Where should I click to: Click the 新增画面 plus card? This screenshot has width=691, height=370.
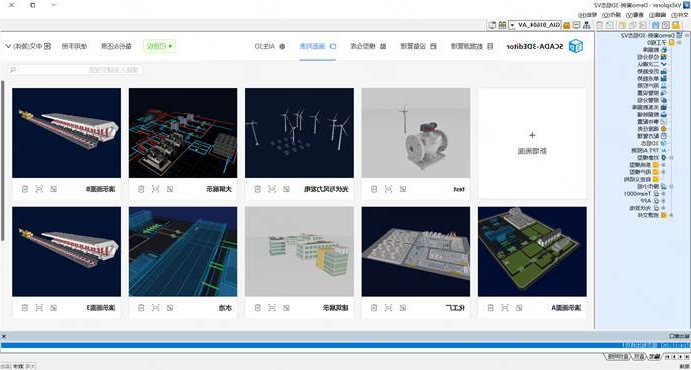click(532, 143)
